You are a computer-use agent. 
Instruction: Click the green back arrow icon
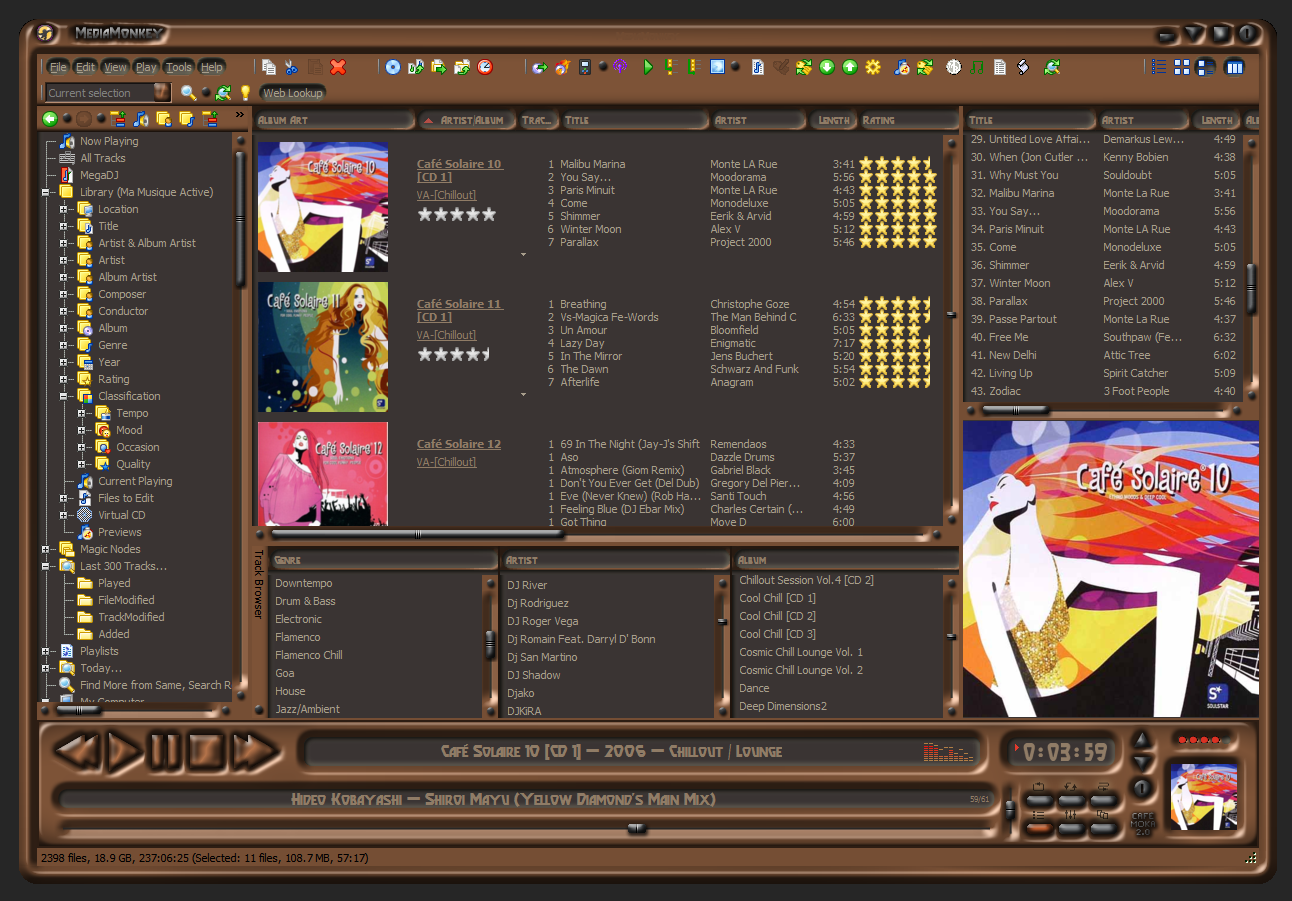50,119
